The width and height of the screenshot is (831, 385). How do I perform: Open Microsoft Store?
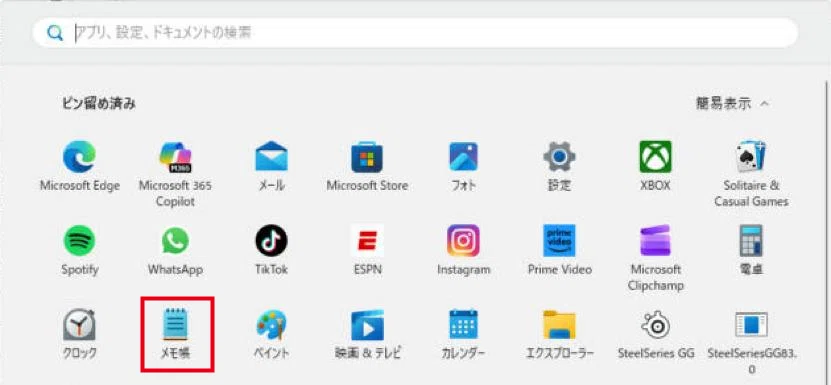[367, 166]
